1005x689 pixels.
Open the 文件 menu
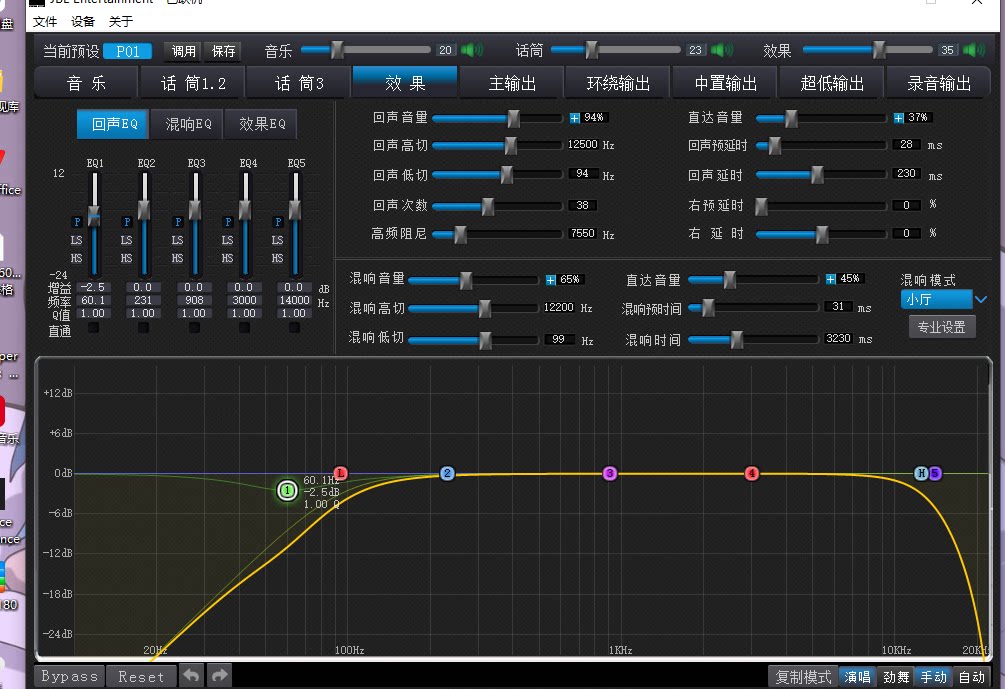(x=44, y=21)
